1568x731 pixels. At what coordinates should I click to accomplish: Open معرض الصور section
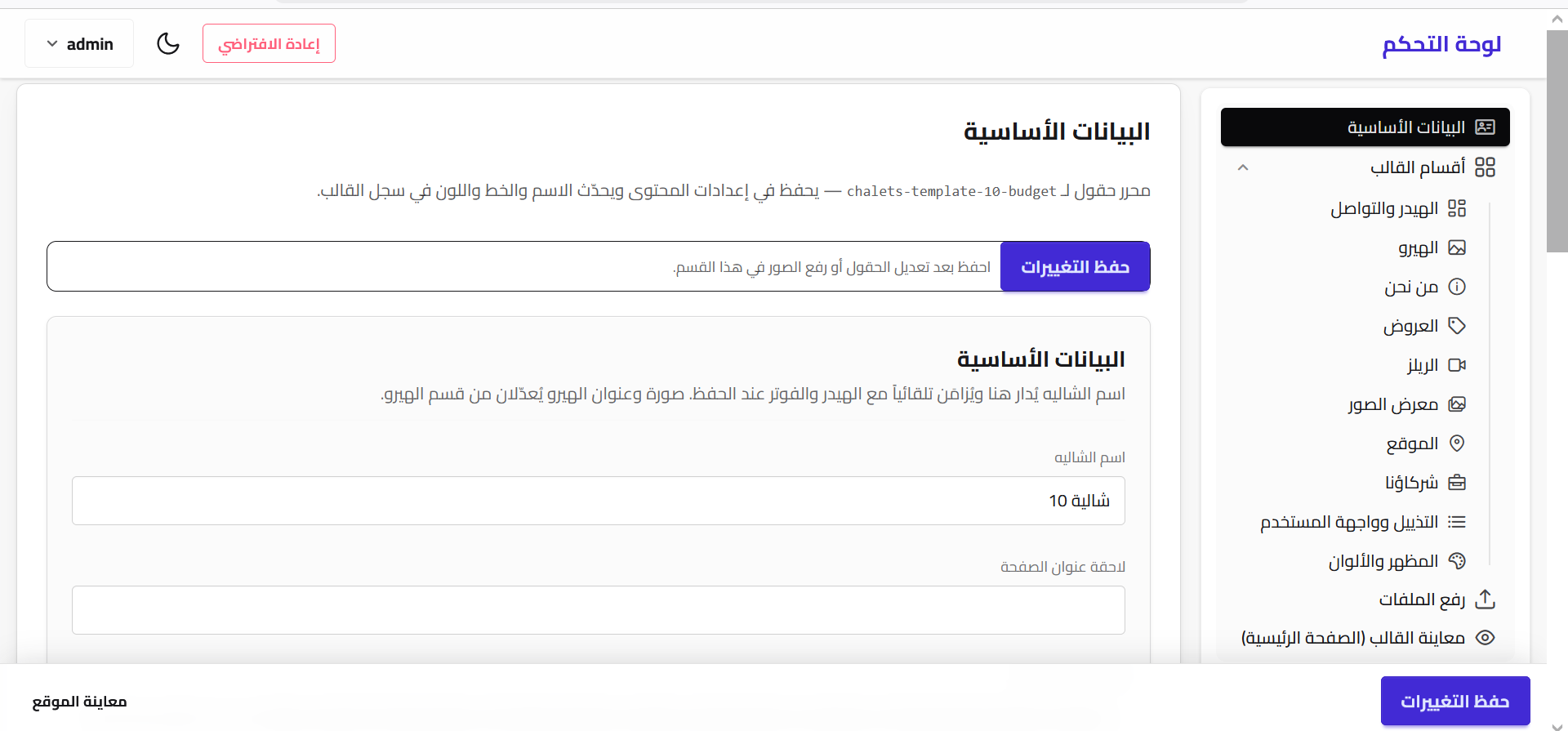coord(1393,404)
